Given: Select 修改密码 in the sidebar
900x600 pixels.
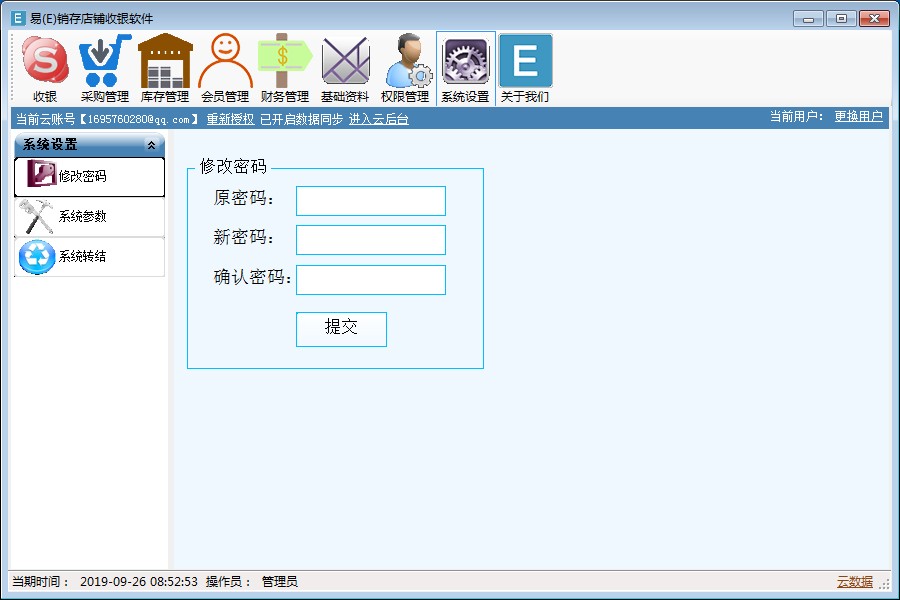Looking at the screenshot, I should tap(90, 177).
